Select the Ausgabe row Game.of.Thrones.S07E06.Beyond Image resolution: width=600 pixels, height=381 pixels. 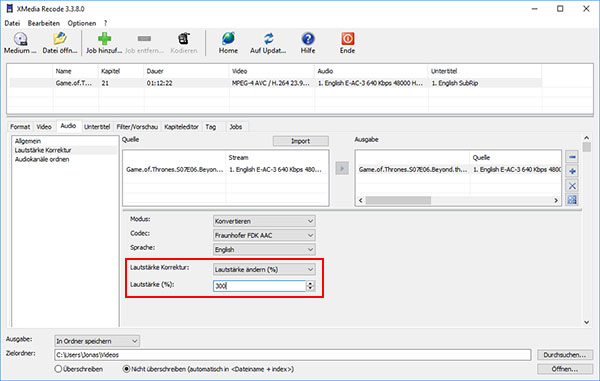(x=458, y=169)
